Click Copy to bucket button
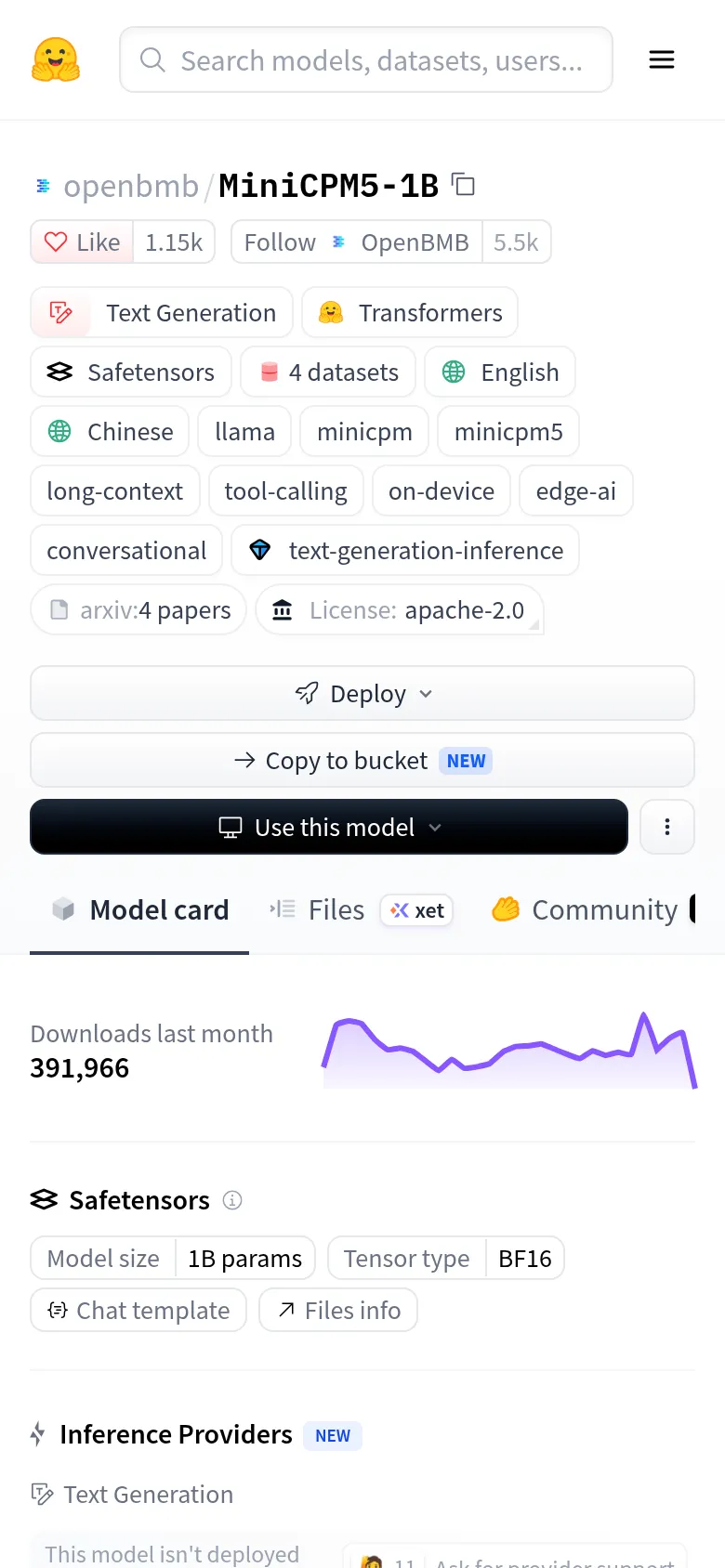This screenshot has width=725, height=1568. pyautogui.click(x=362, y=760)
